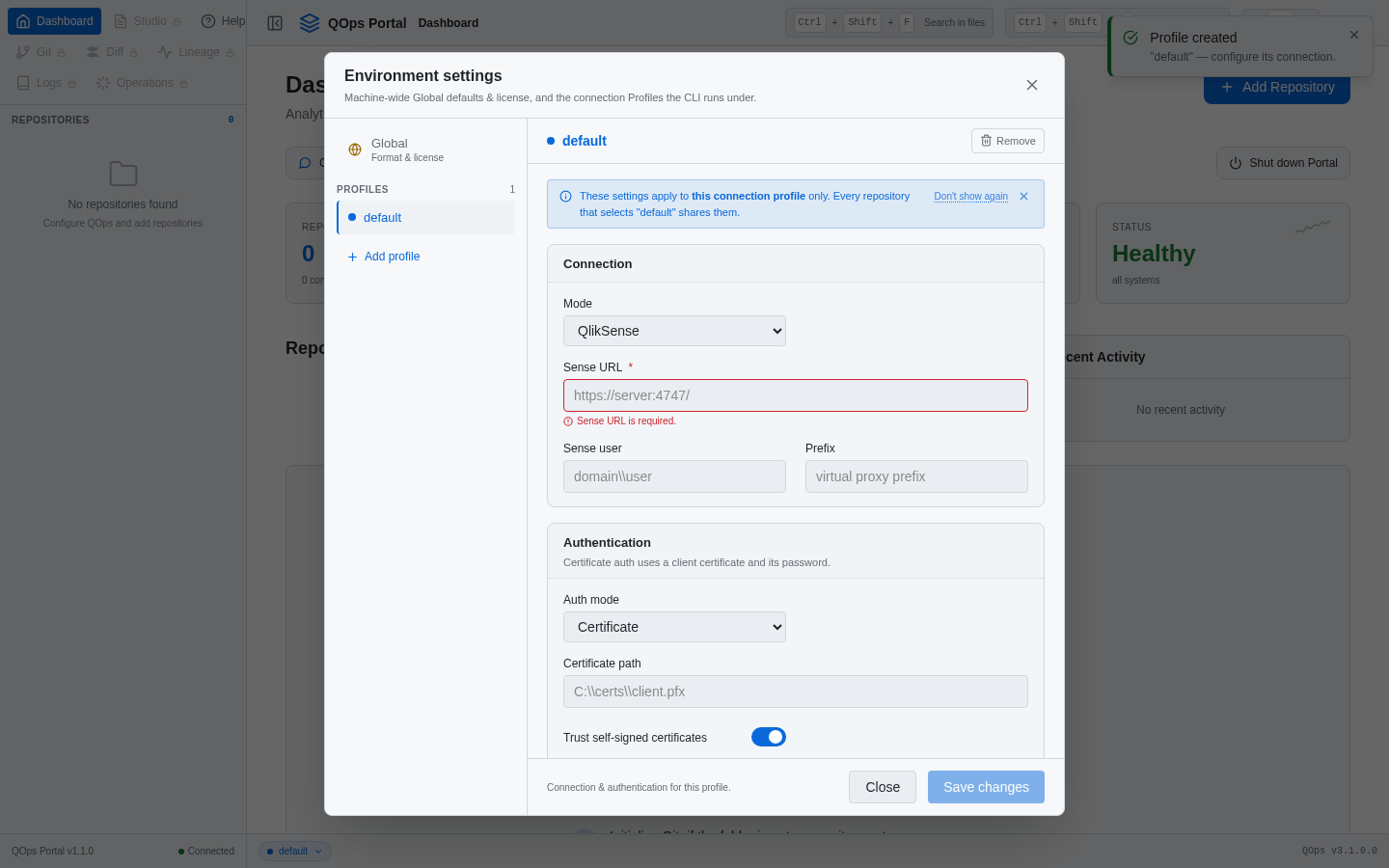Image resolution: width=1389 pixels, height=868 pixels.
Task: Click Search in files shortcut box
Action: pyautogui.click(x=889, y=22)
